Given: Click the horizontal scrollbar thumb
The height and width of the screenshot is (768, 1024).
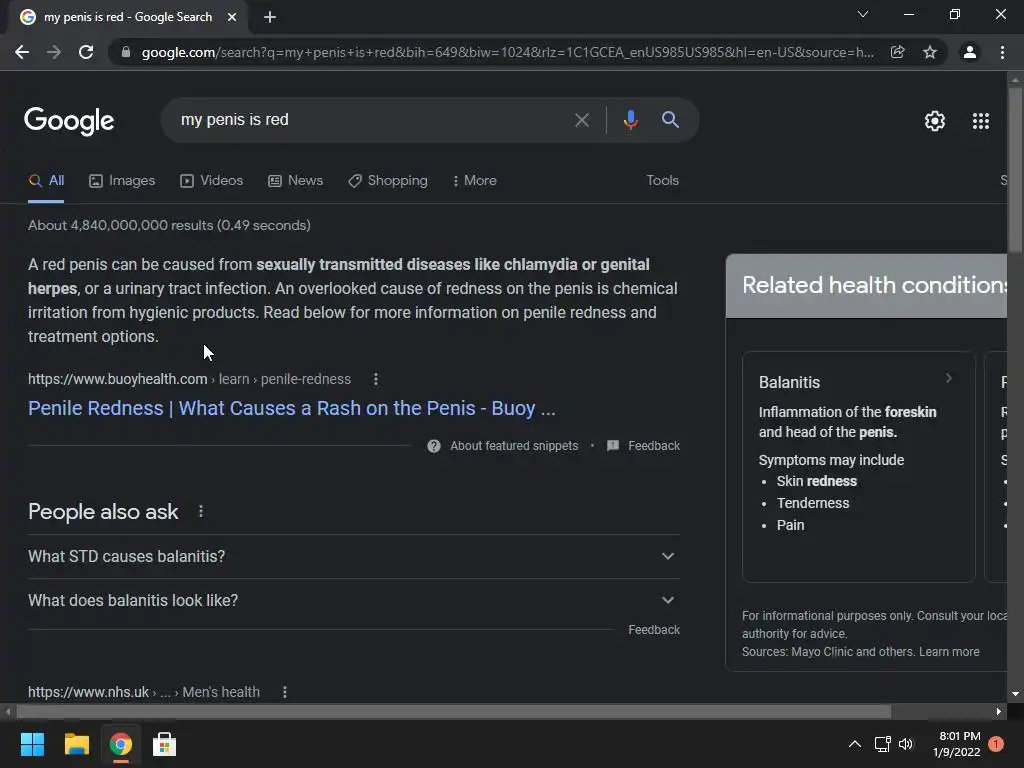Looking at the screenshot, I should (x=454, y=712).
